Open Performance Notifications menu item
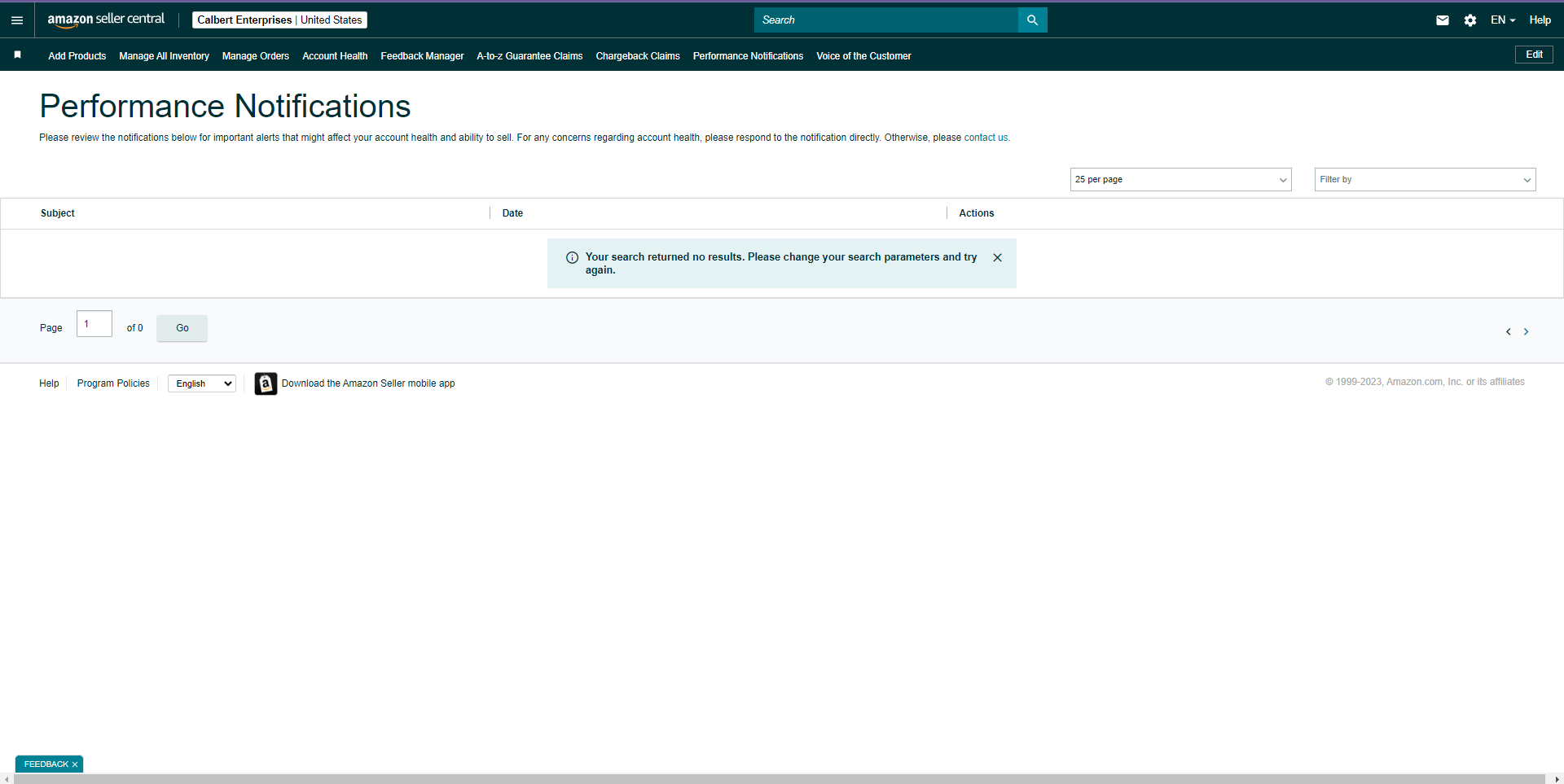This screenshot has width=1564, height=784. point(748,56)
